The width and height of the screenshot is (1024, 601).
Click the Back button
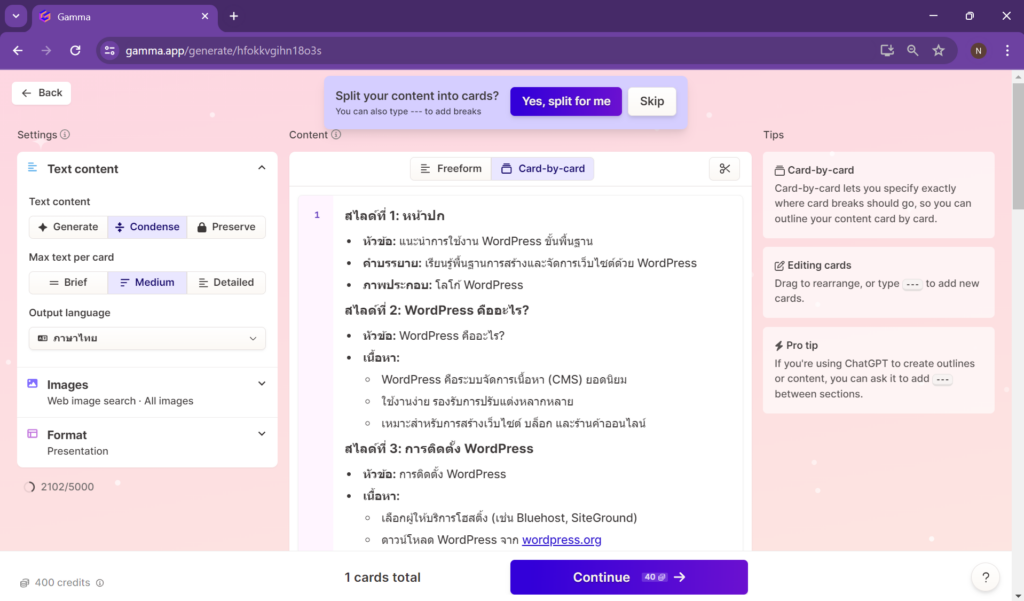click(41, 93)
